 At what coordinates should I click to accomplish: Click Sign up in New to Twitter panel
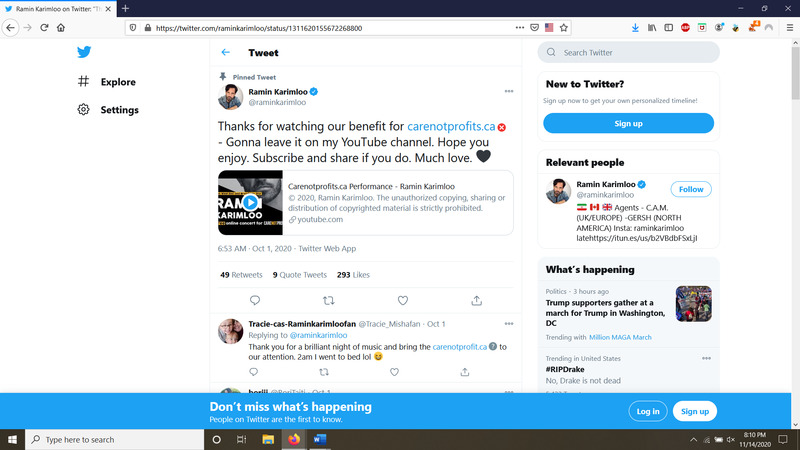pyautogui.click(x=628, y=123)
